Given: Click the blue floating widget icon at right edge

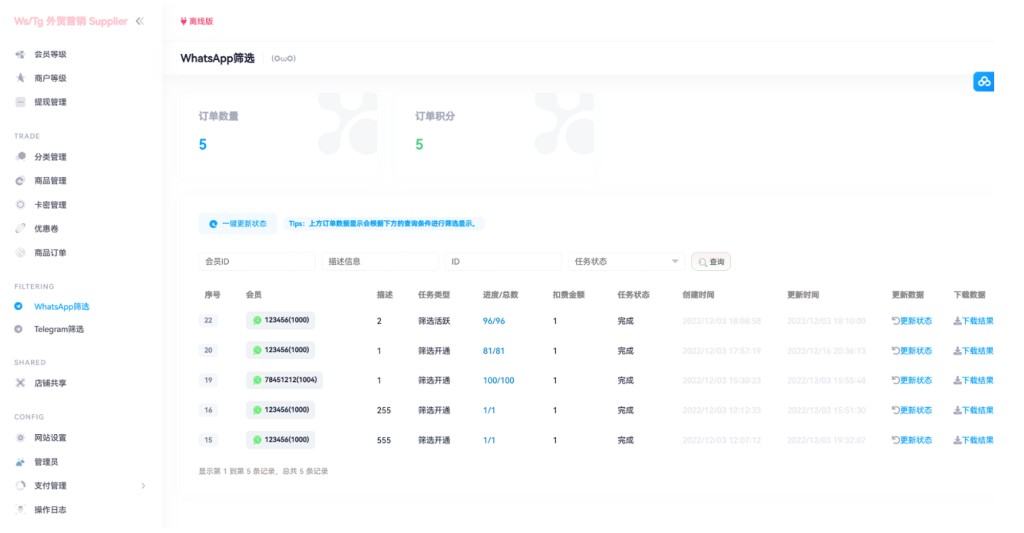Looking at the screenshot, I should click(984, 82).
